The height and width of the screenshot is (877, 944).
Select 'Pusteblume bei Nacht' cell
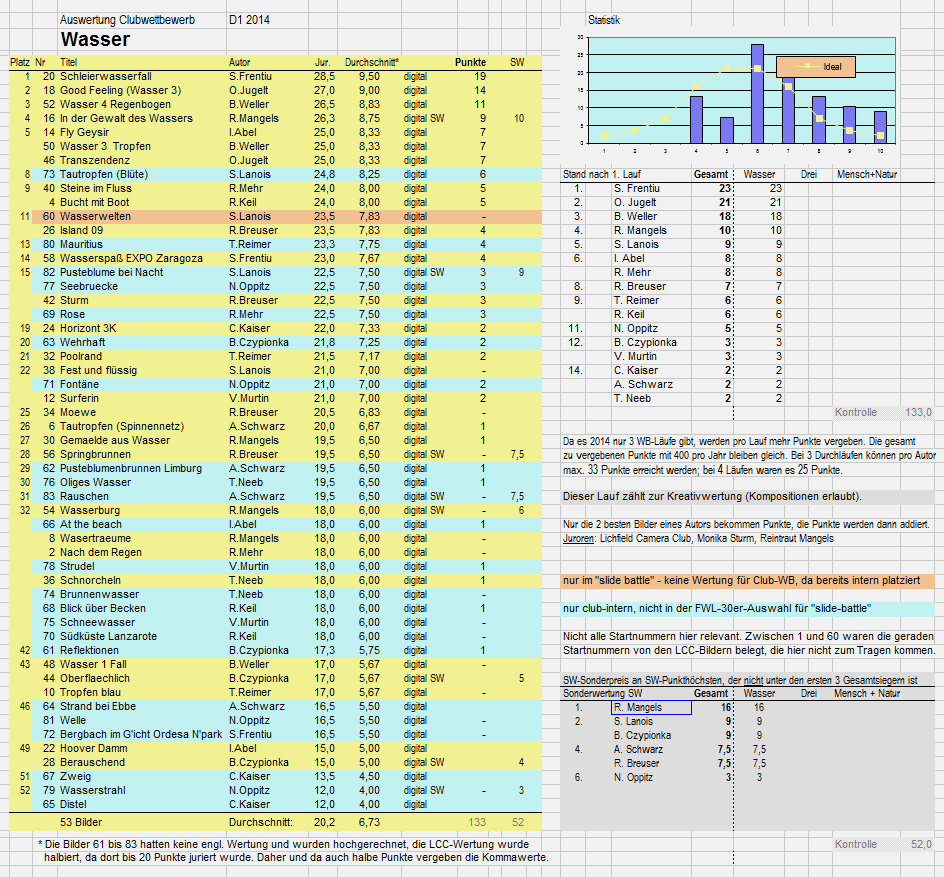(x=111, y=272)
